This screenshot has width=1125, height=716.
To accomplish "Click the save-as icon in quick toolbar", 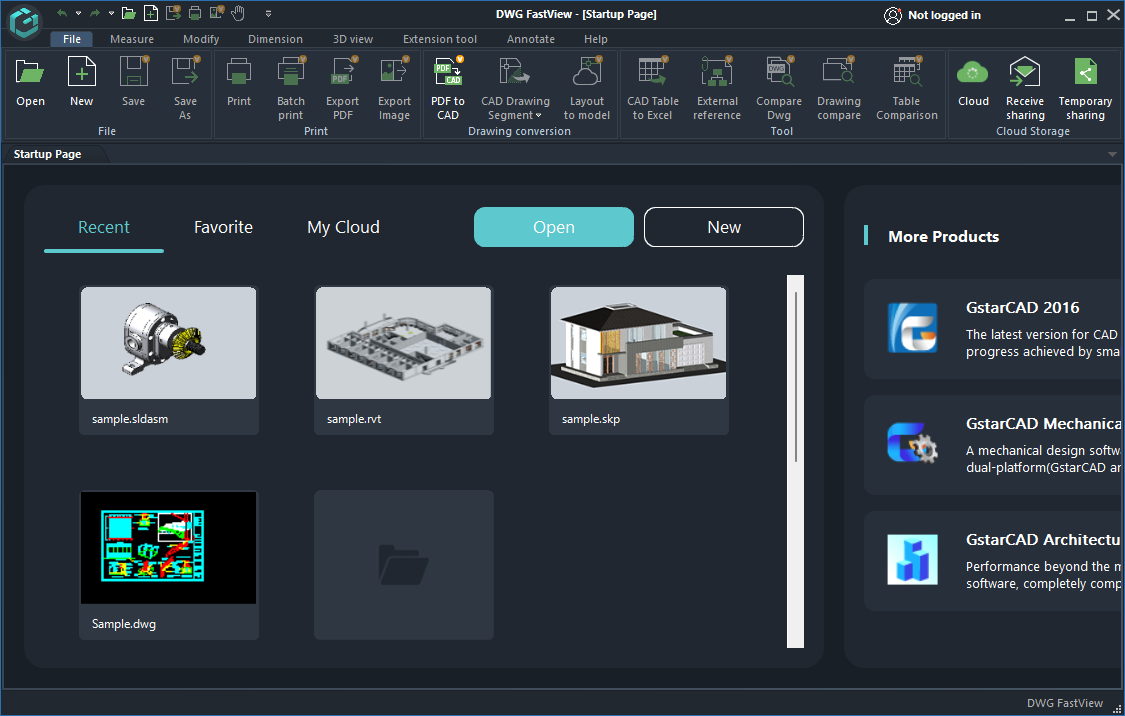I will [173, 13].
